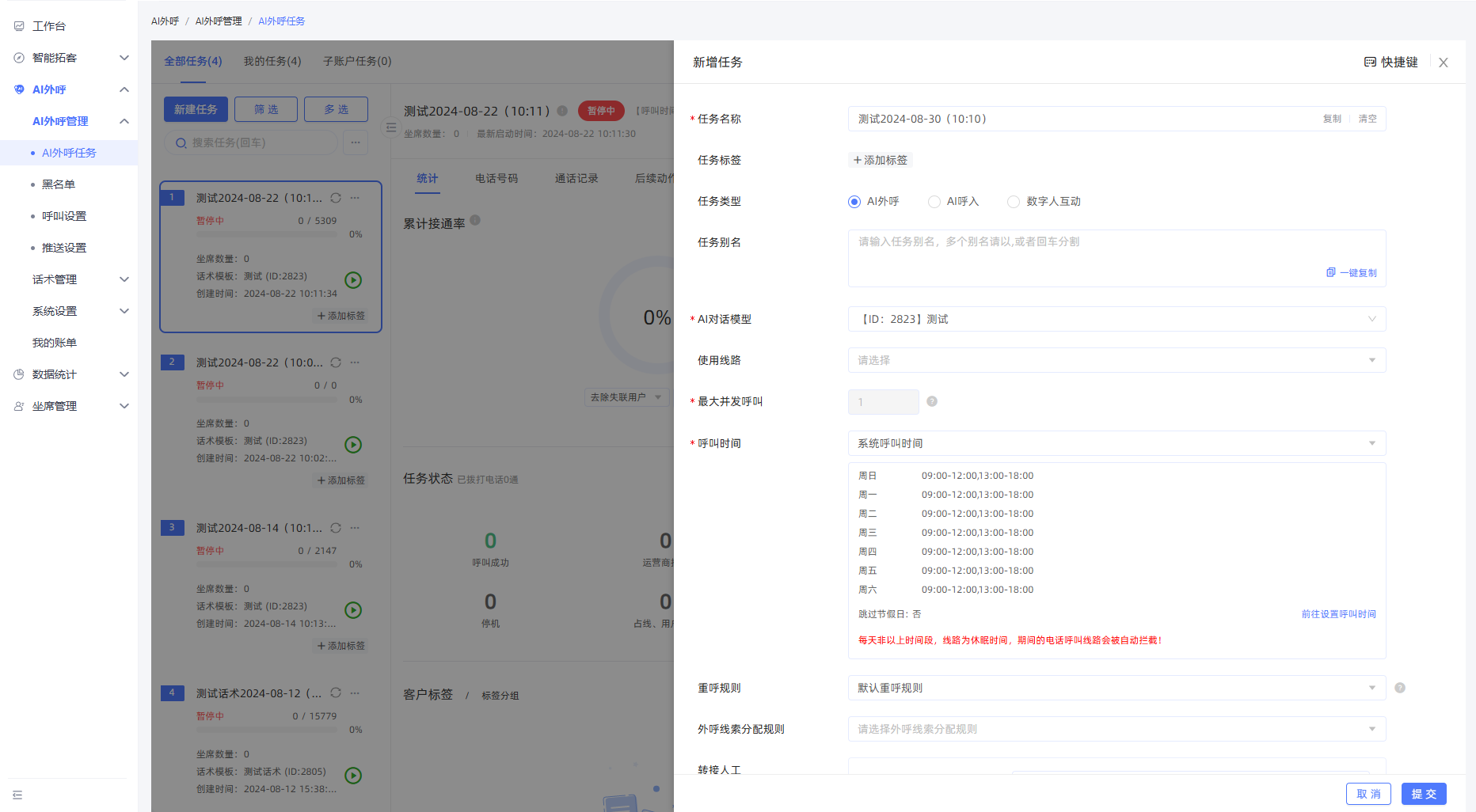Image resolution: width=1476 pixels, height=812 pixels.
Task: Open 黑名单 sidebar item
Action: [x=59, y=184]
